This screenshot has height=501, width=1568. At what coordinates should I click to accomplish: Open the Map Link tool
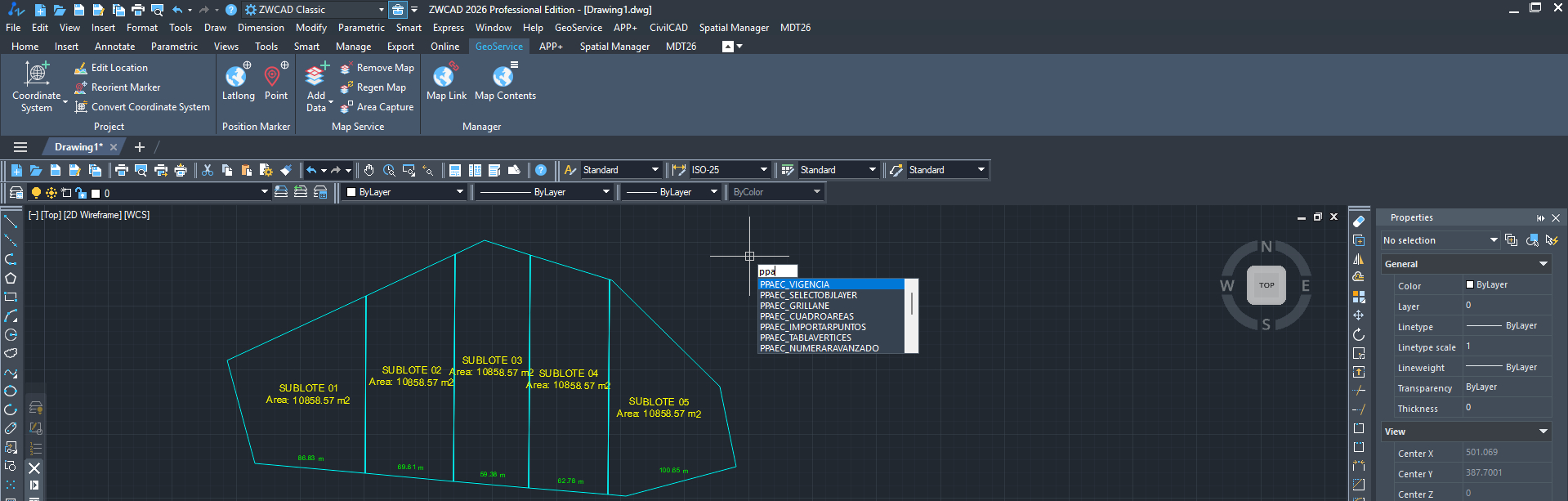446,81
